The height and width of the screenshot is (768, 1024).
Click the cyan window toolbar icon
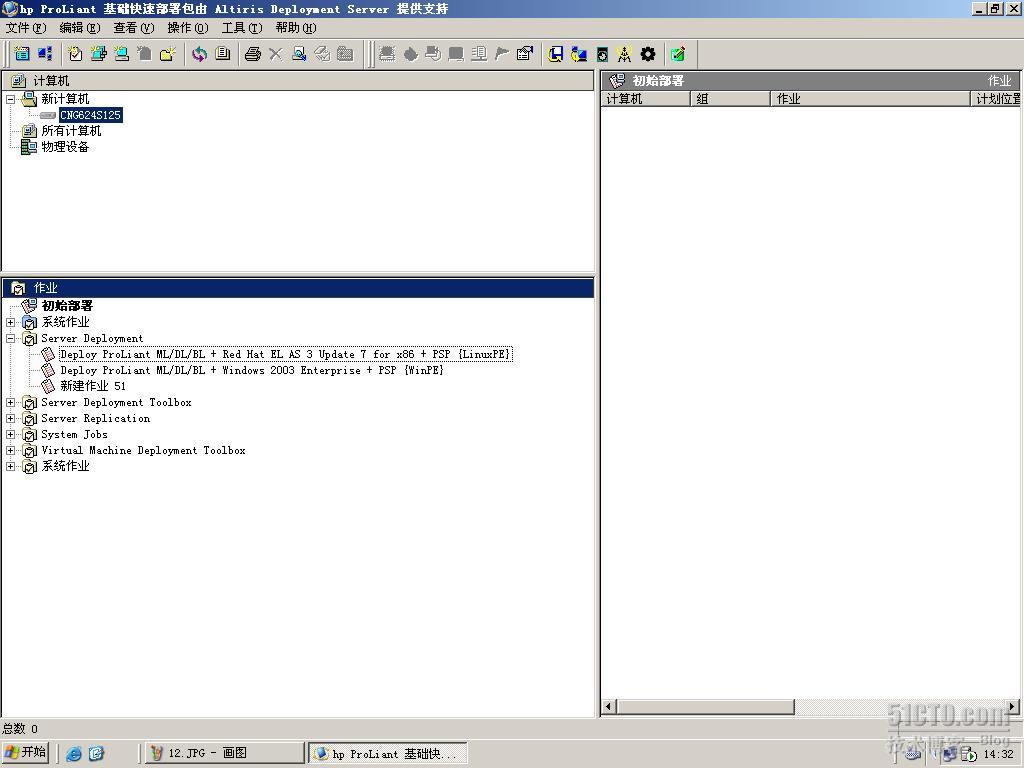(x=22, y=54)
